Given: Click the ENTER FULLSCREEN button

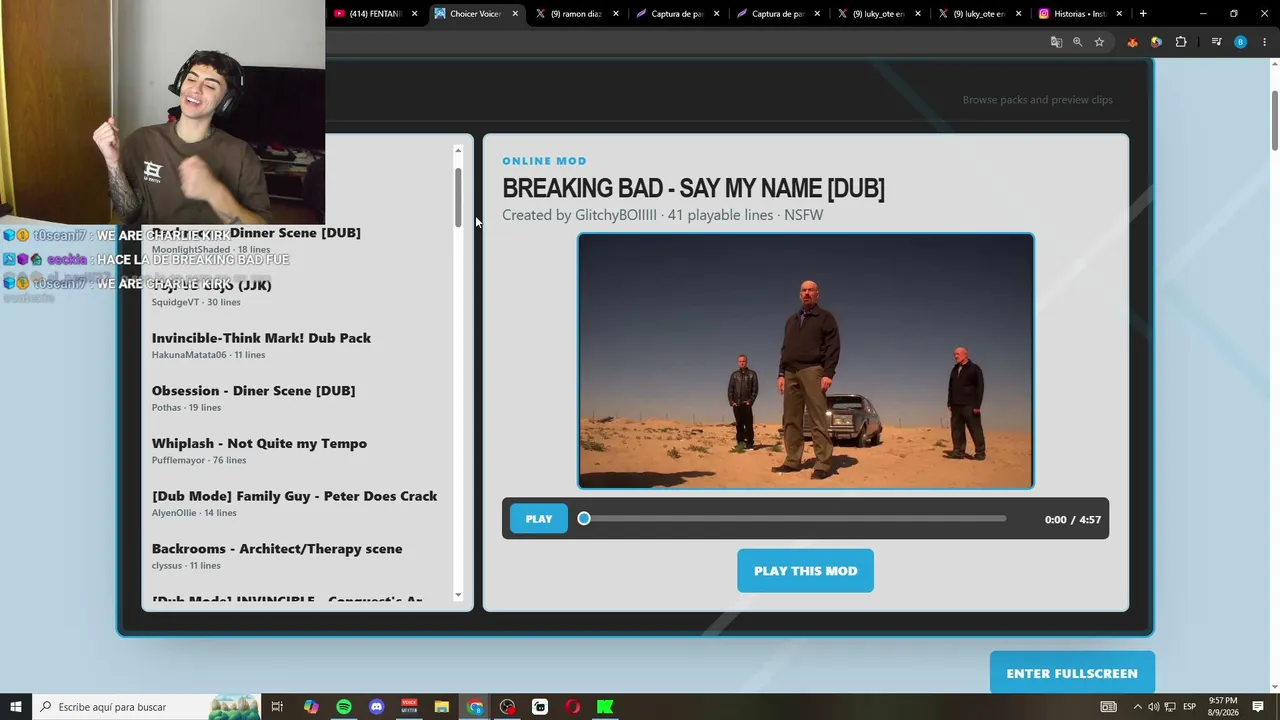Looking at the screenshot, I should click(1072, 673).
